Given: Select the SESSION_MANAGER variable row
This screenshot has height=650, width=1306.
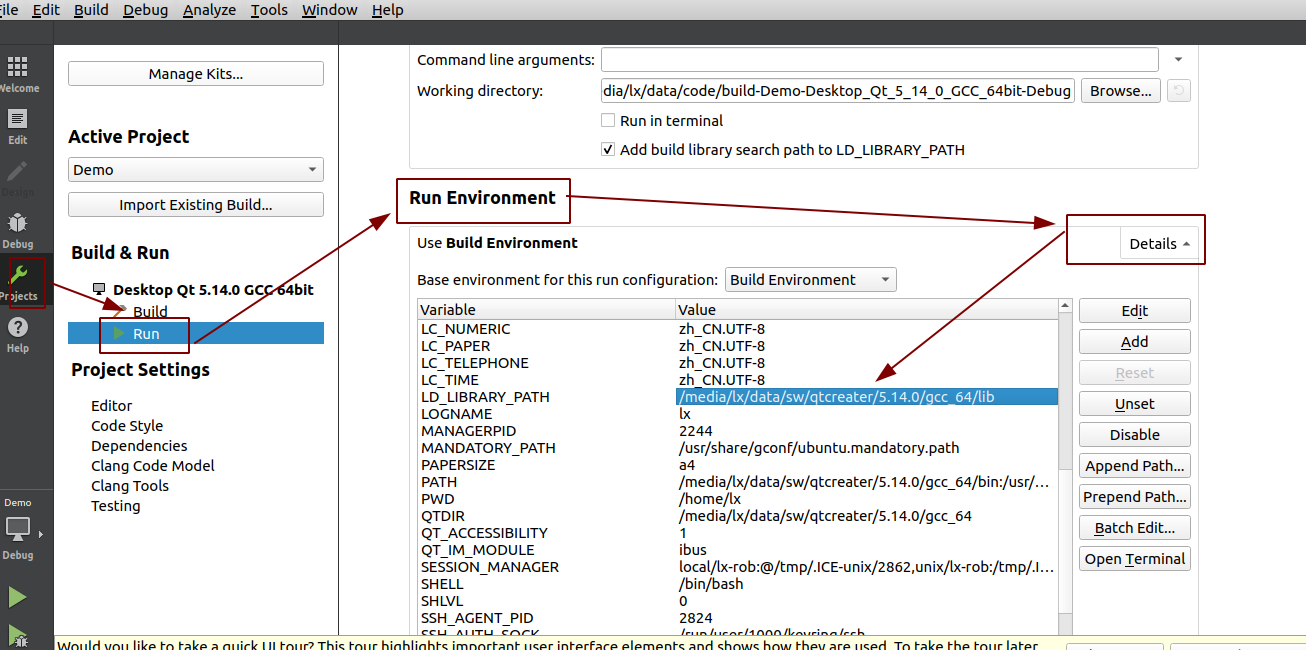Looking at the screenshot, I should (737, 567).
